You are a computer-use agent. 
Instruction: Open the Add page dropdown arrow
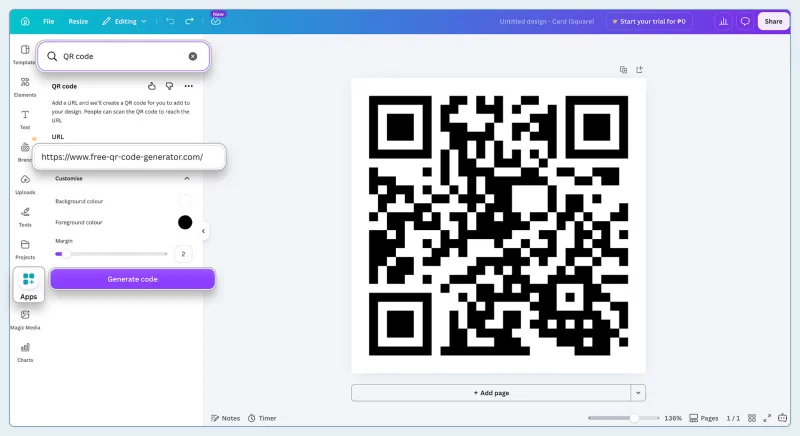tap(638, 393)
